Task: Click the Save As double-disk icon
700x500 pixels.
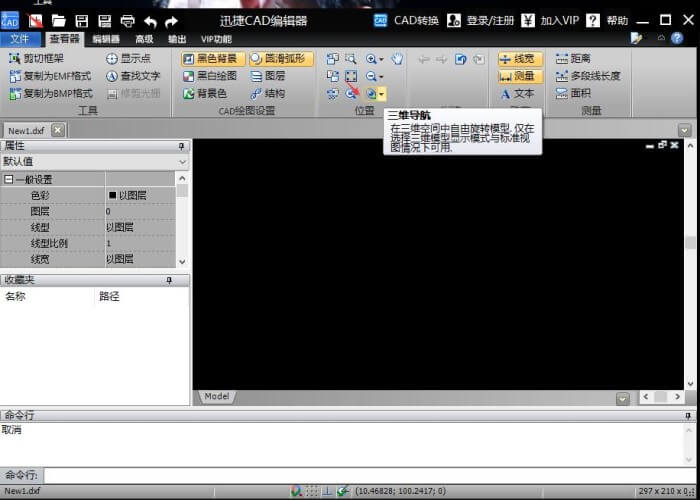Action: coord(104,21)
